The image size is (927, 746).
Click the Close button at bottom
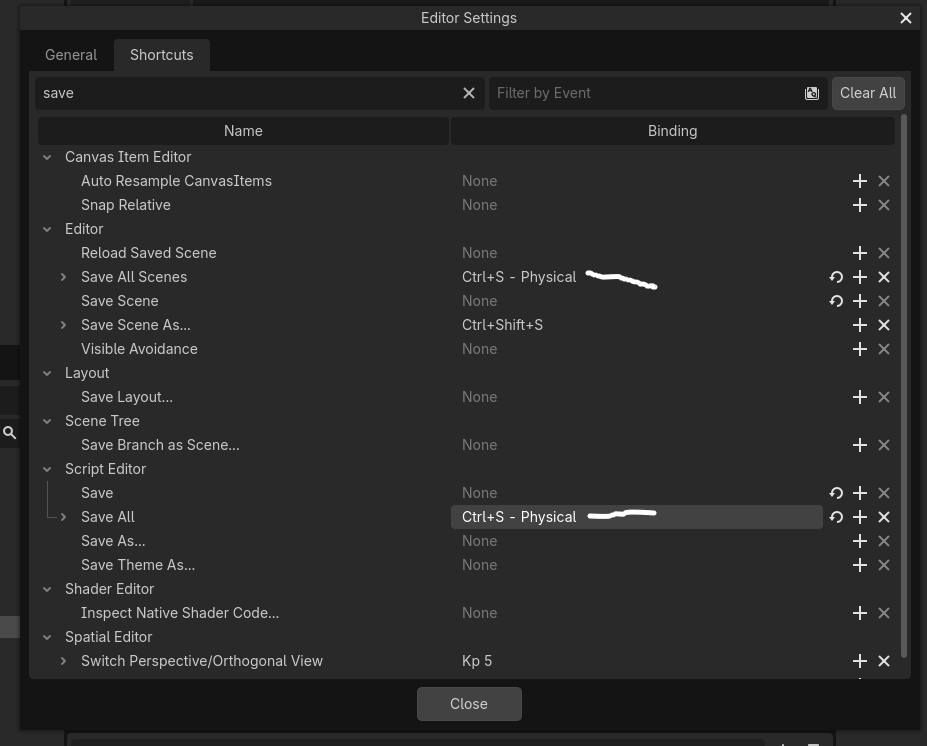coord(469,703)
